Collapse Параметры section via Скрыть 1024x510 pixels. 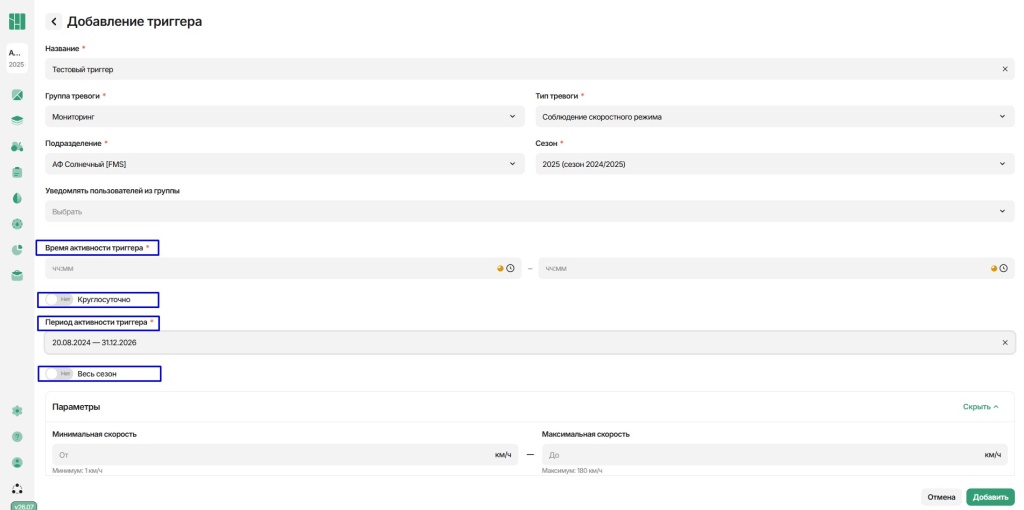coord(981,407)
